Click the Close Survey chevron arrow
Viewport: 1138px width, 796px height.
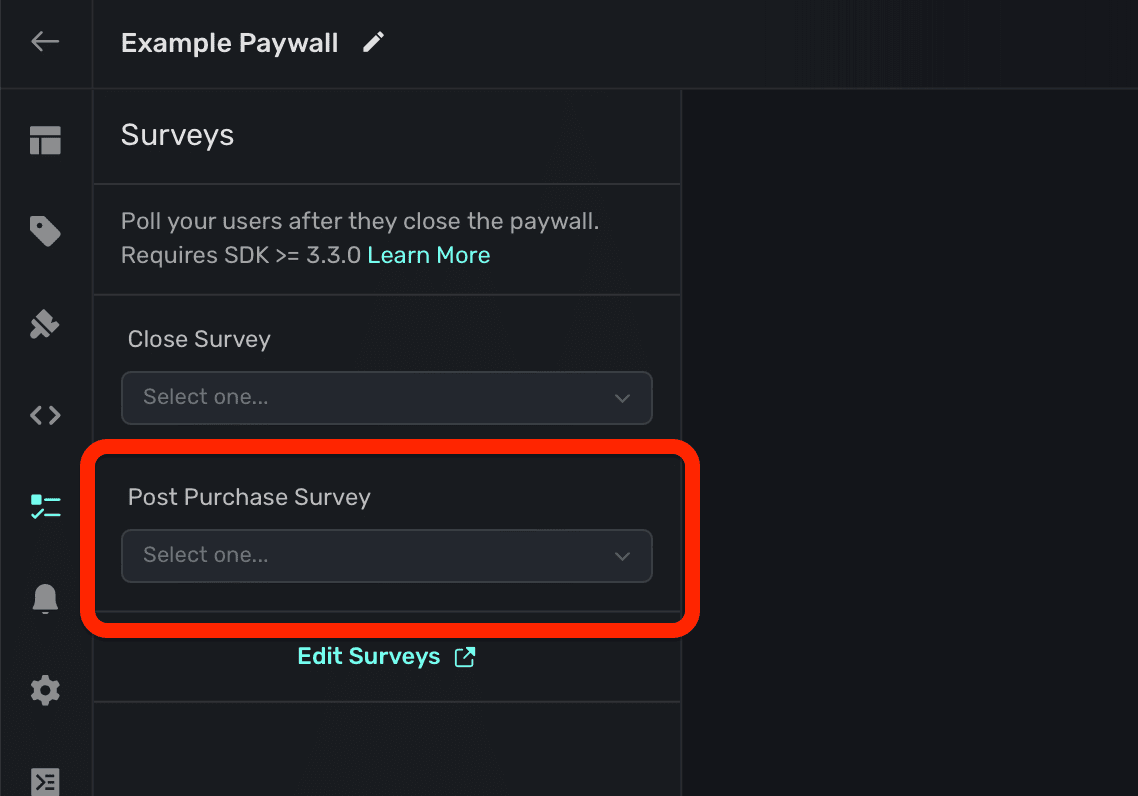point(622,398)
